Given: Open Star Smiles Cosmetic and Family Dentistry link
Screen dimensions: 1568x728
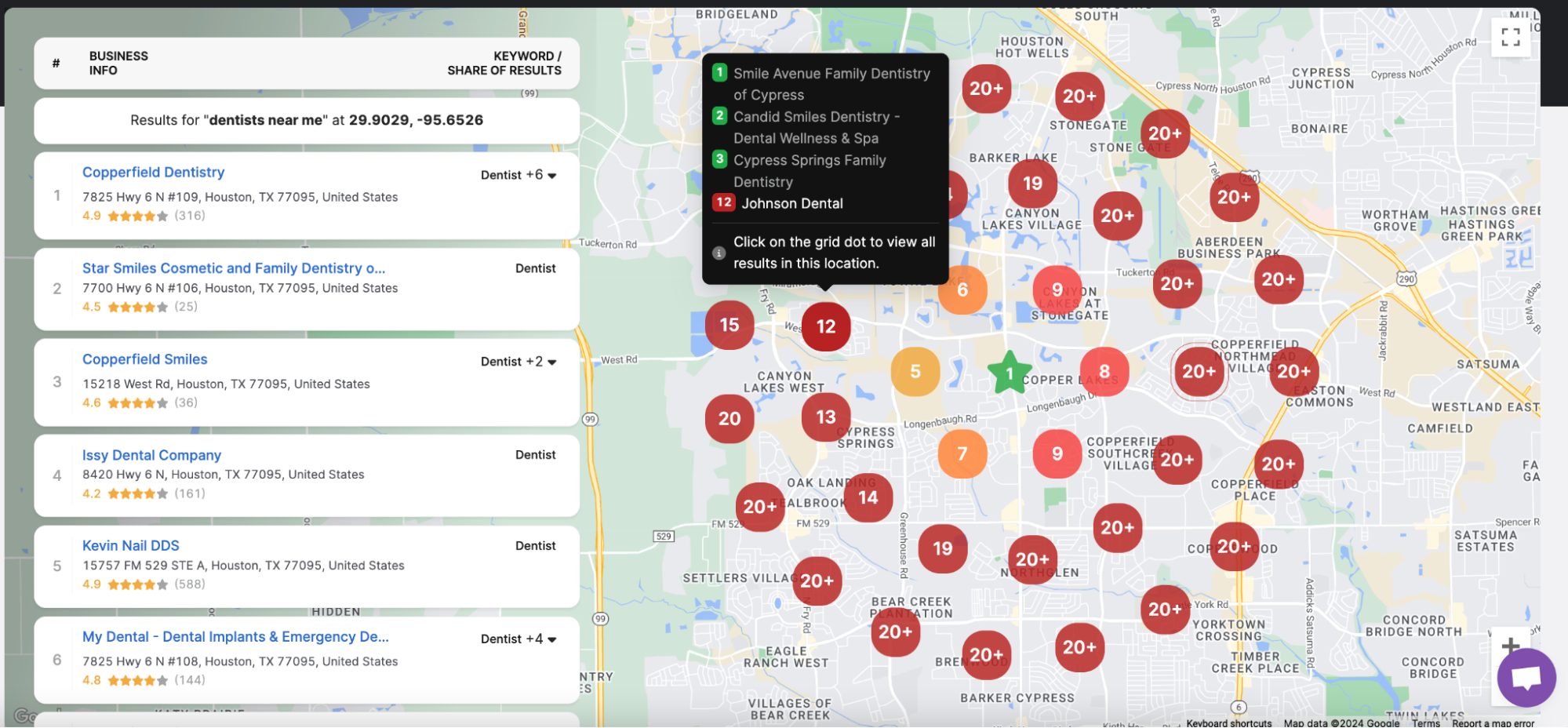Looking at the screenshot, I should click(233, 268).
